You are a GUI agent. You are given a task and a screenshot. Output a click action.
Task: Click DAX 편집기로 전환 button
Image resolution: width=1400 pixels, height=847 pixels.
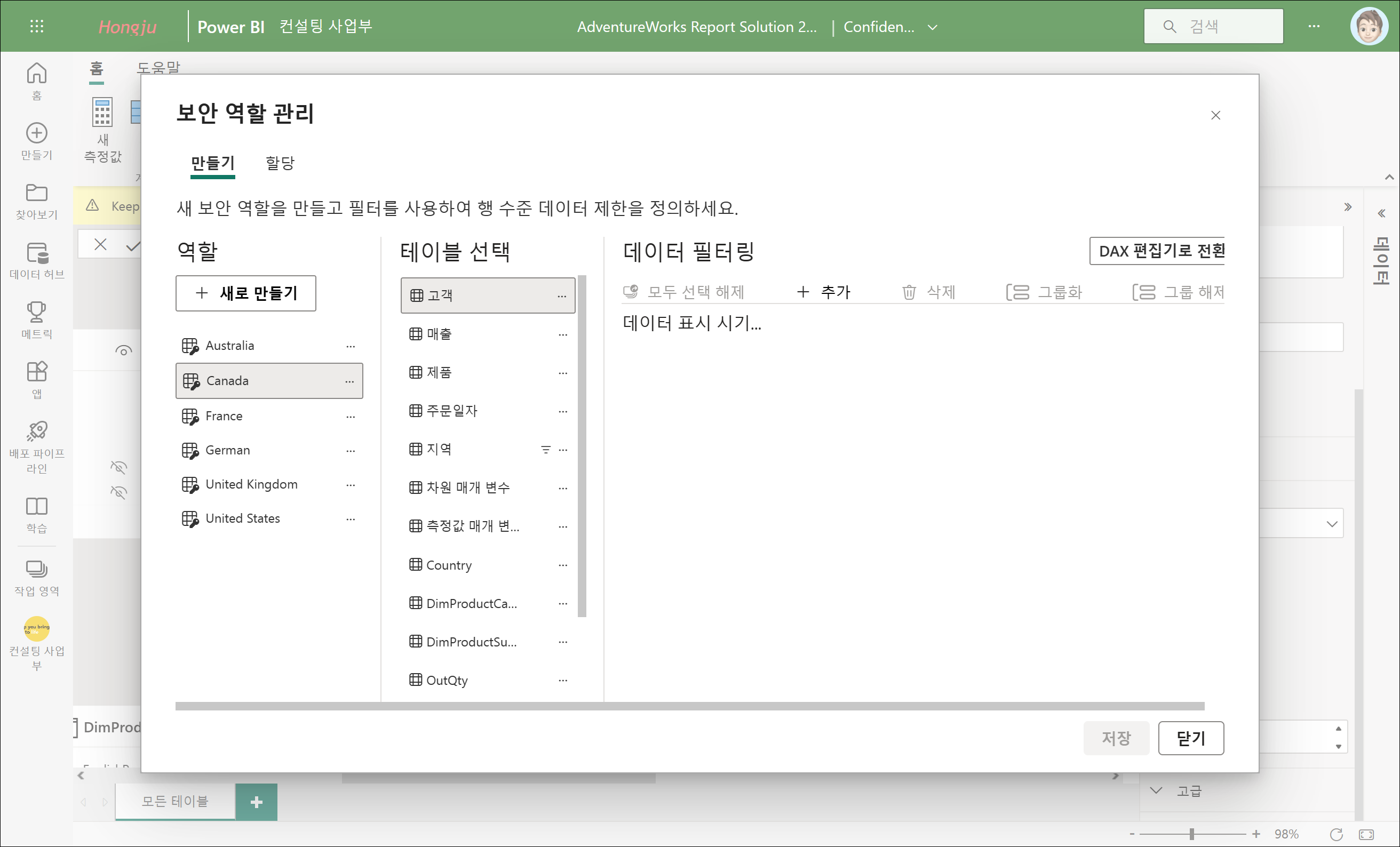click(x=1157, y=251)
